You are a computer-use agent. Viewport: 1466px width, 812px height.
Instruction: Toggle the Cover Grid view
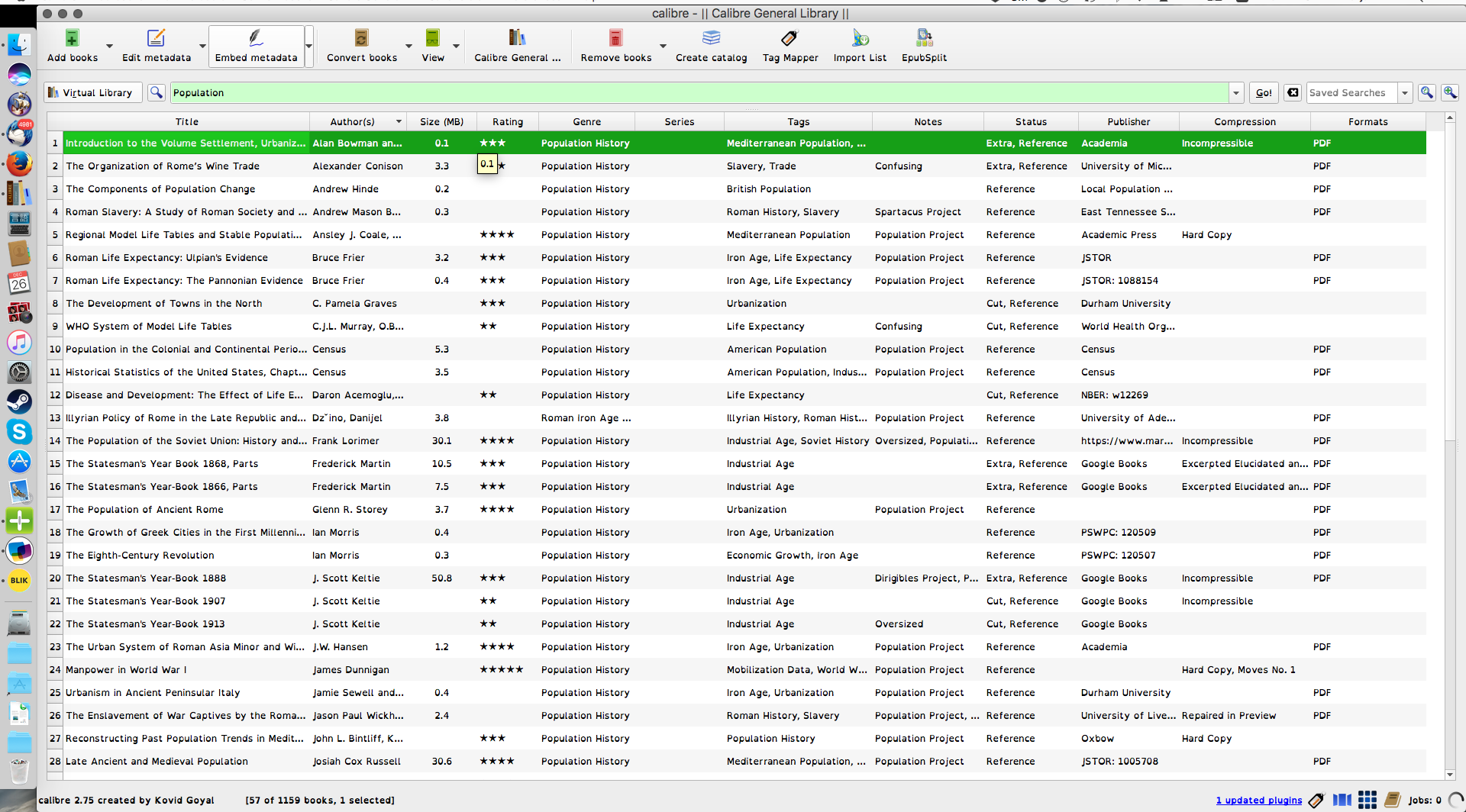tap(1368, 800)
